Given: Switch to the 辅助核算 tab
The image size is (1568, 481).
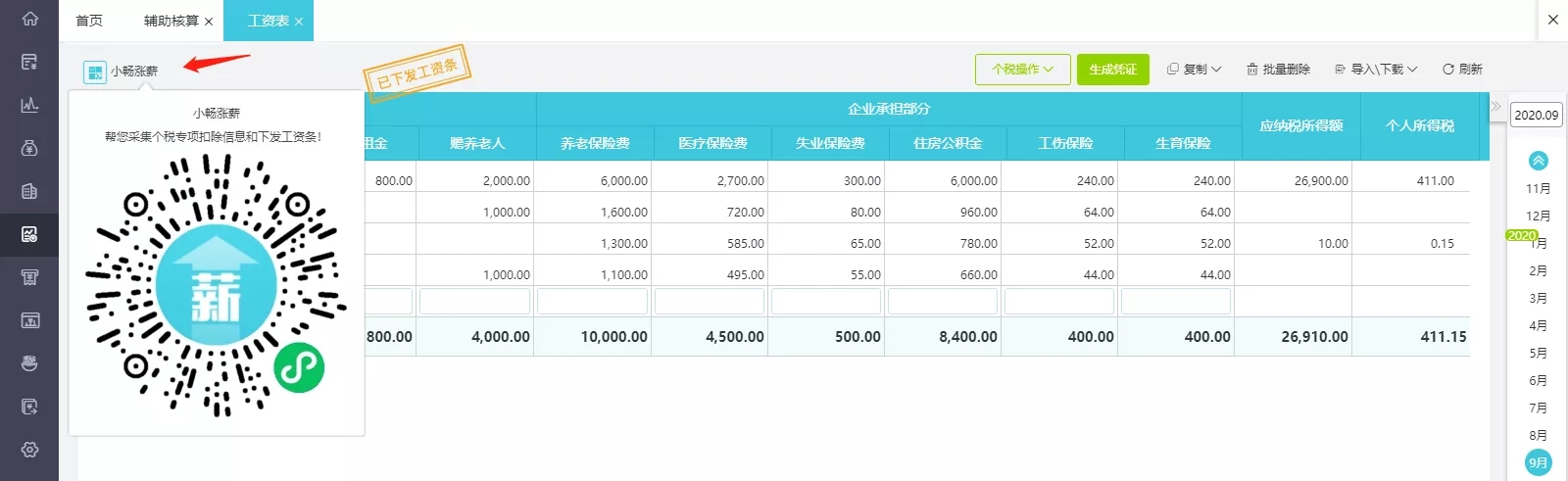Looking at the screenshot, I should [171, 21].
